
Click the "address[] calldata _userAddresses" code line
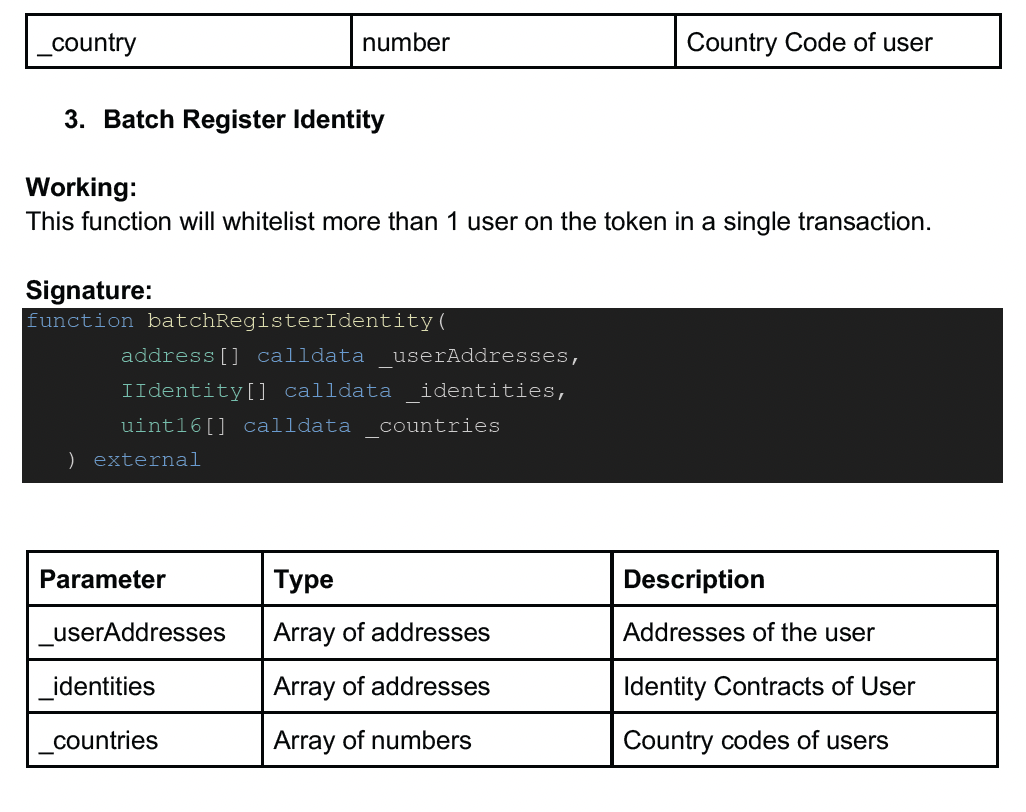[350, 356]
